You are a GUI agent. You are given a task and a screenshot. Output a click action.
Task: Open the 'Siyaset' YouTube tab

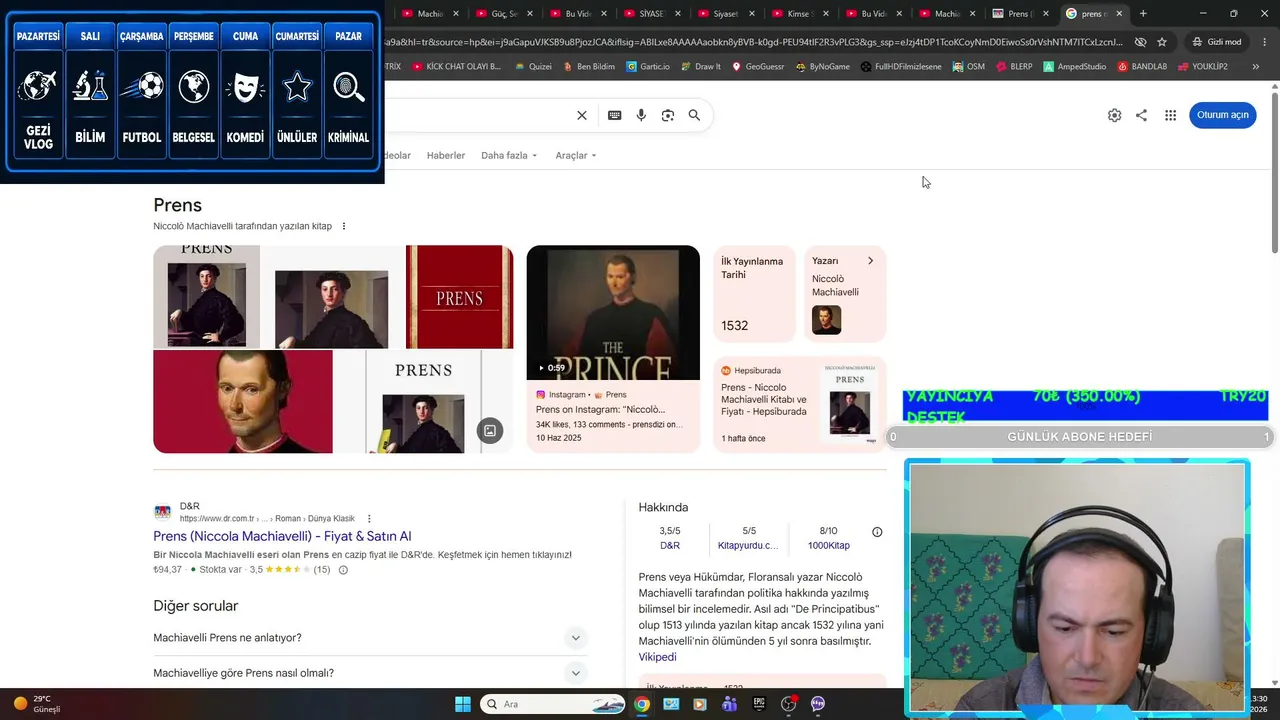(726, 14)
